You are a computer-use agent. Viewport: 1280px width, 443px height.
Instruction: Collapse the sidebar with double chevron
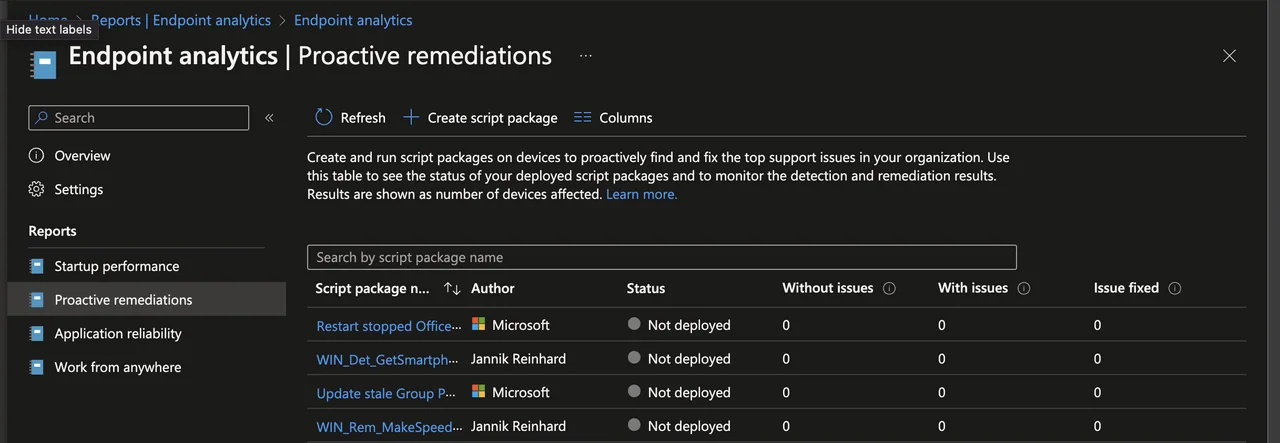click(x=269, y=118)
